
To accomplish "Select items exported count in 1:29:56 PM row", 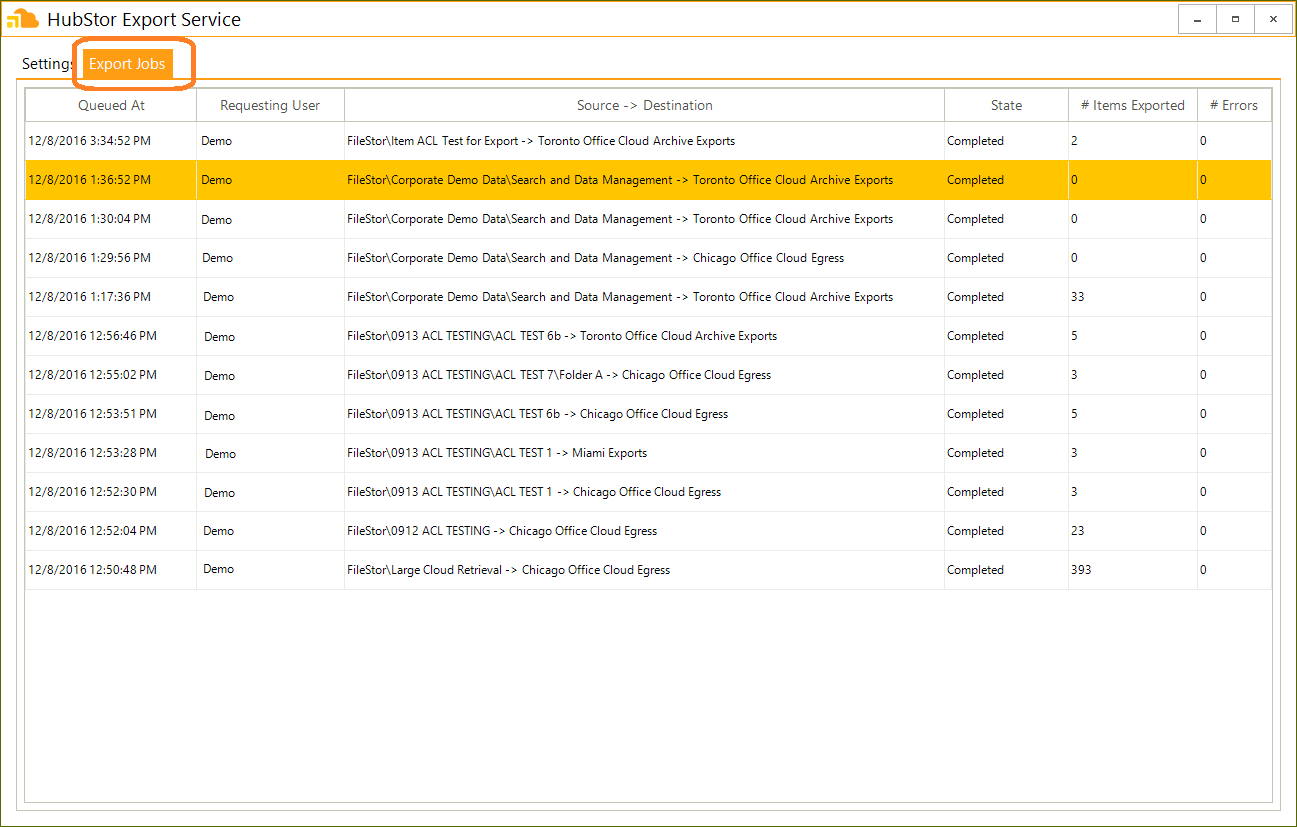I will pos(1075,258).
